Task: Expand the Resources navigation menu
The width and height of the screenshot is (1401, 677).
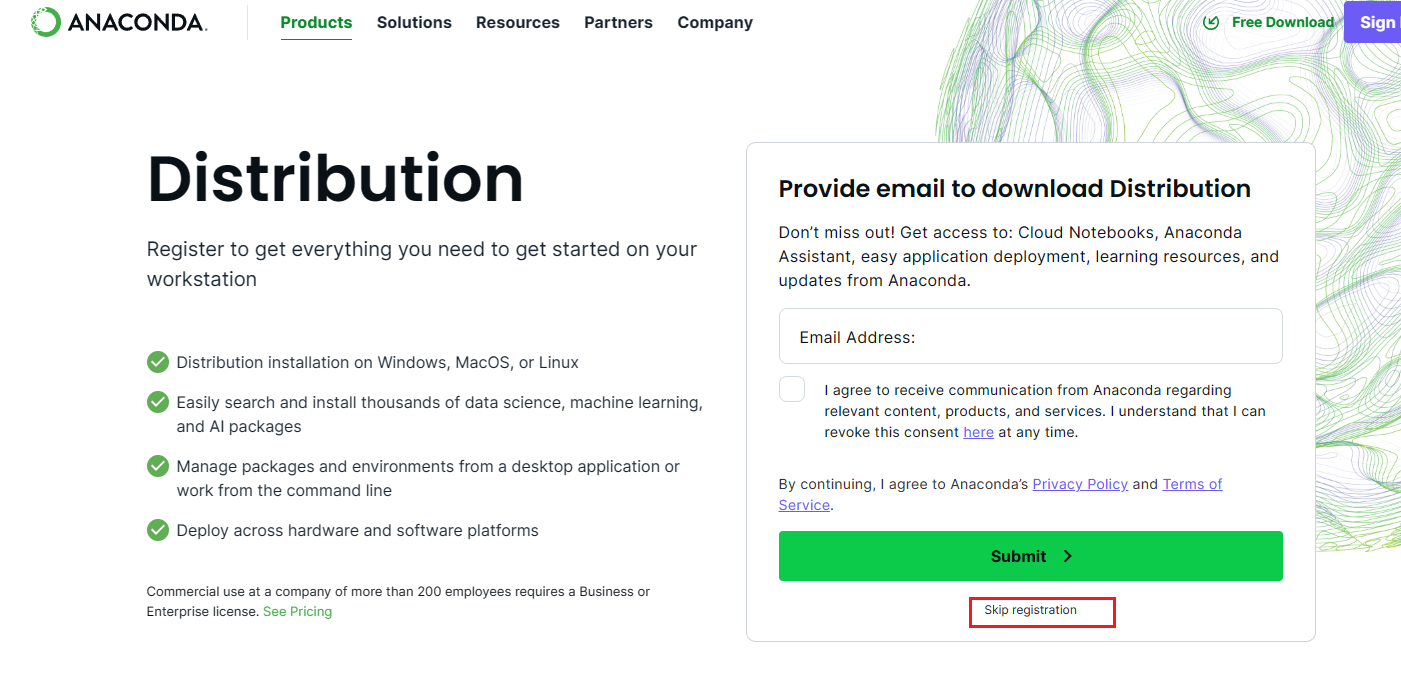Action: pos(518,22)
